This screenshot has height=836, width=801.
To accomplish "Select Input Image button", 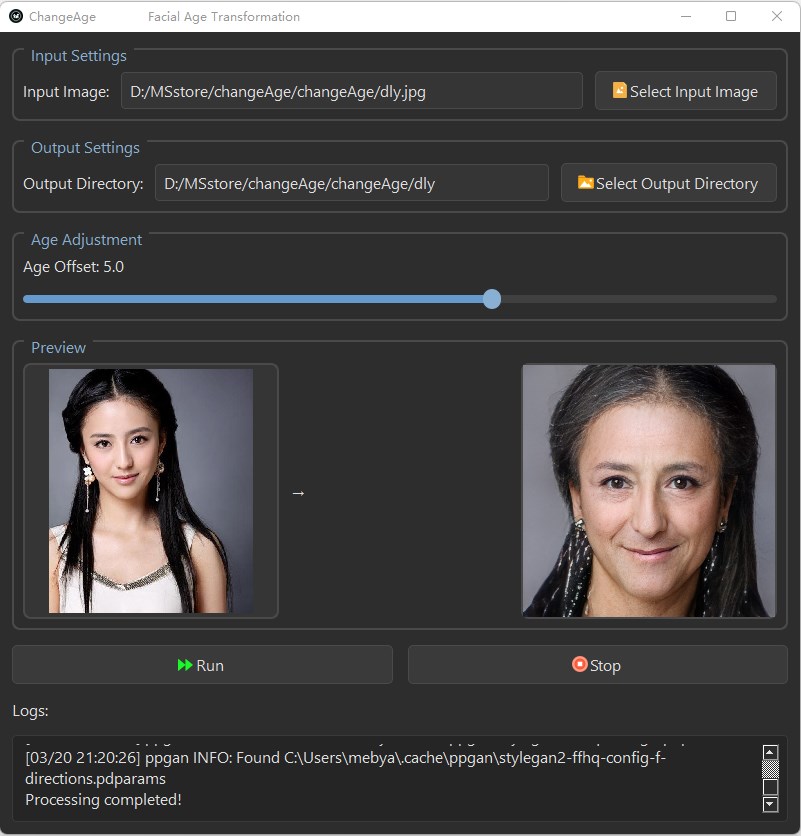I will (x=685, y=91).
